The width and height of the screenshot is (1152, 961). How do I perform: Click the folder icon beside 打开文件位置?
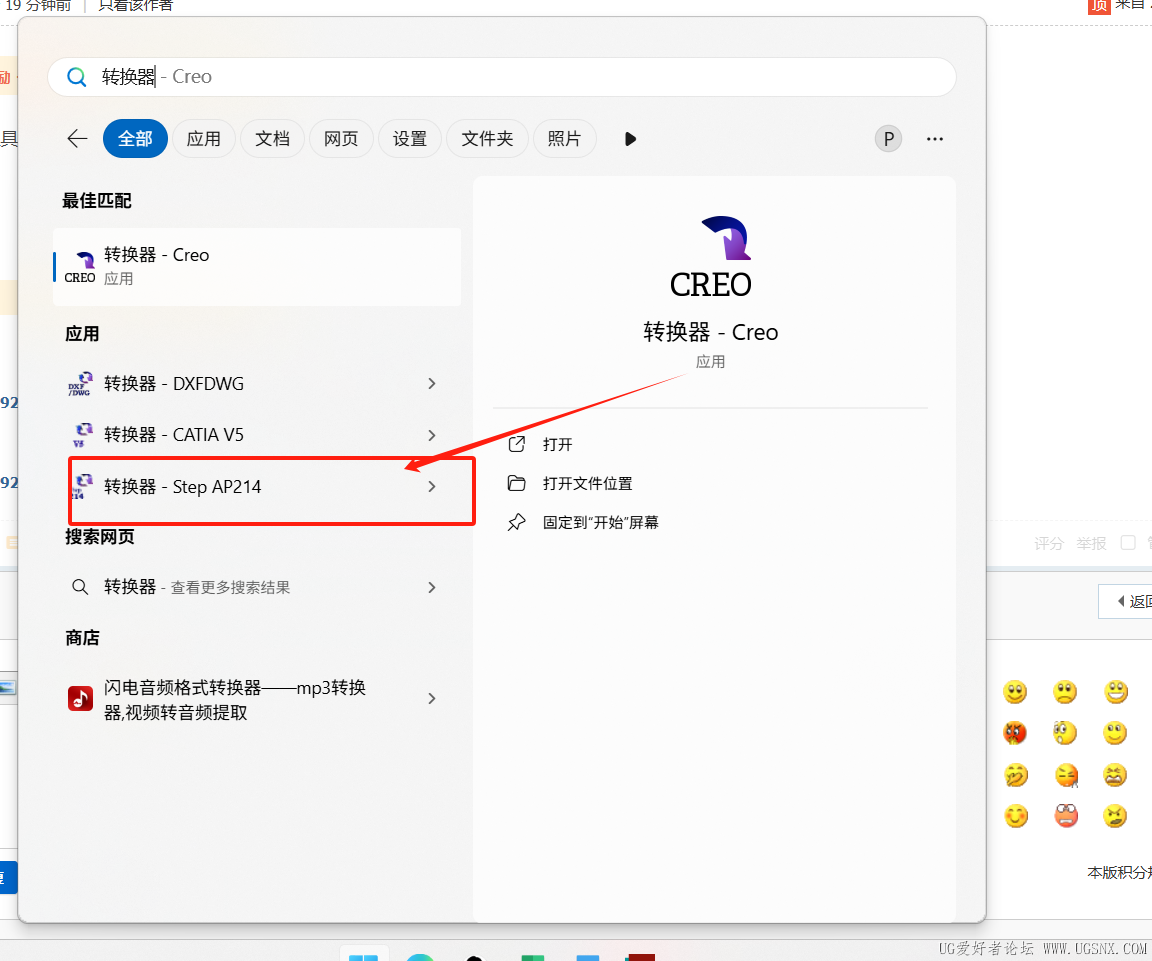coord(516,483)
